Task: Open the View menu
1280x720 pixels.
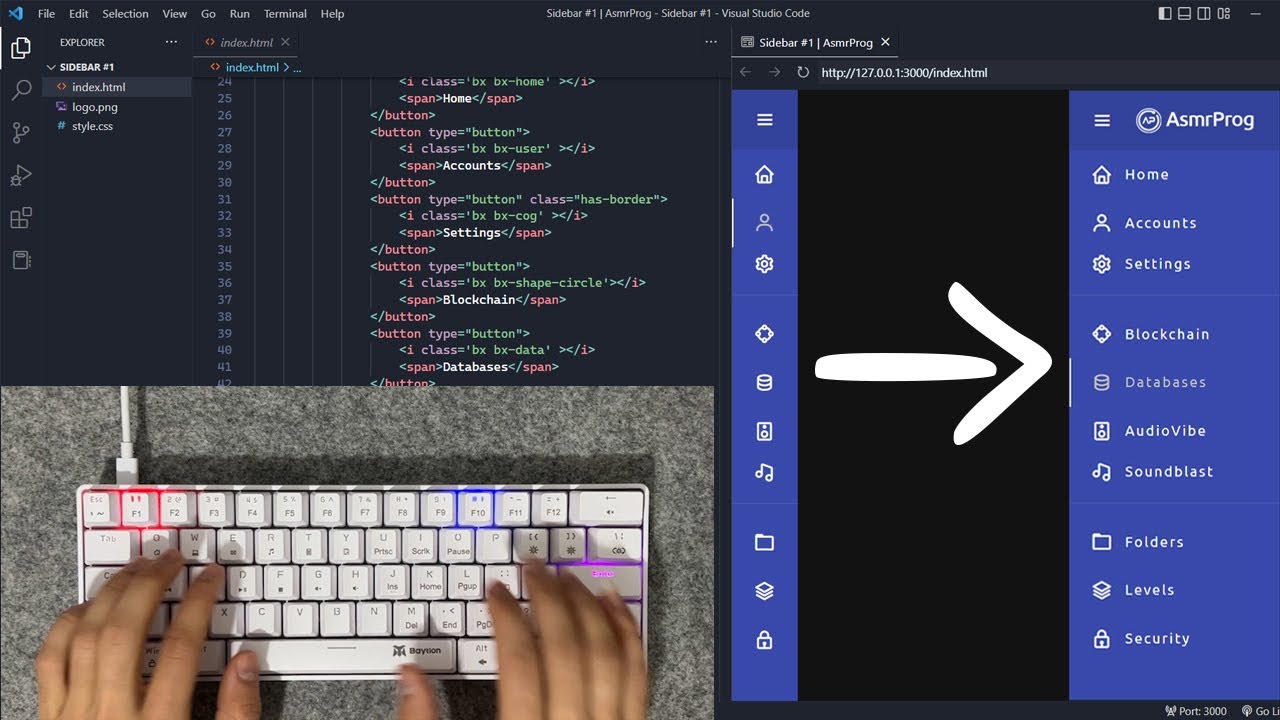Action: [175, 14]
